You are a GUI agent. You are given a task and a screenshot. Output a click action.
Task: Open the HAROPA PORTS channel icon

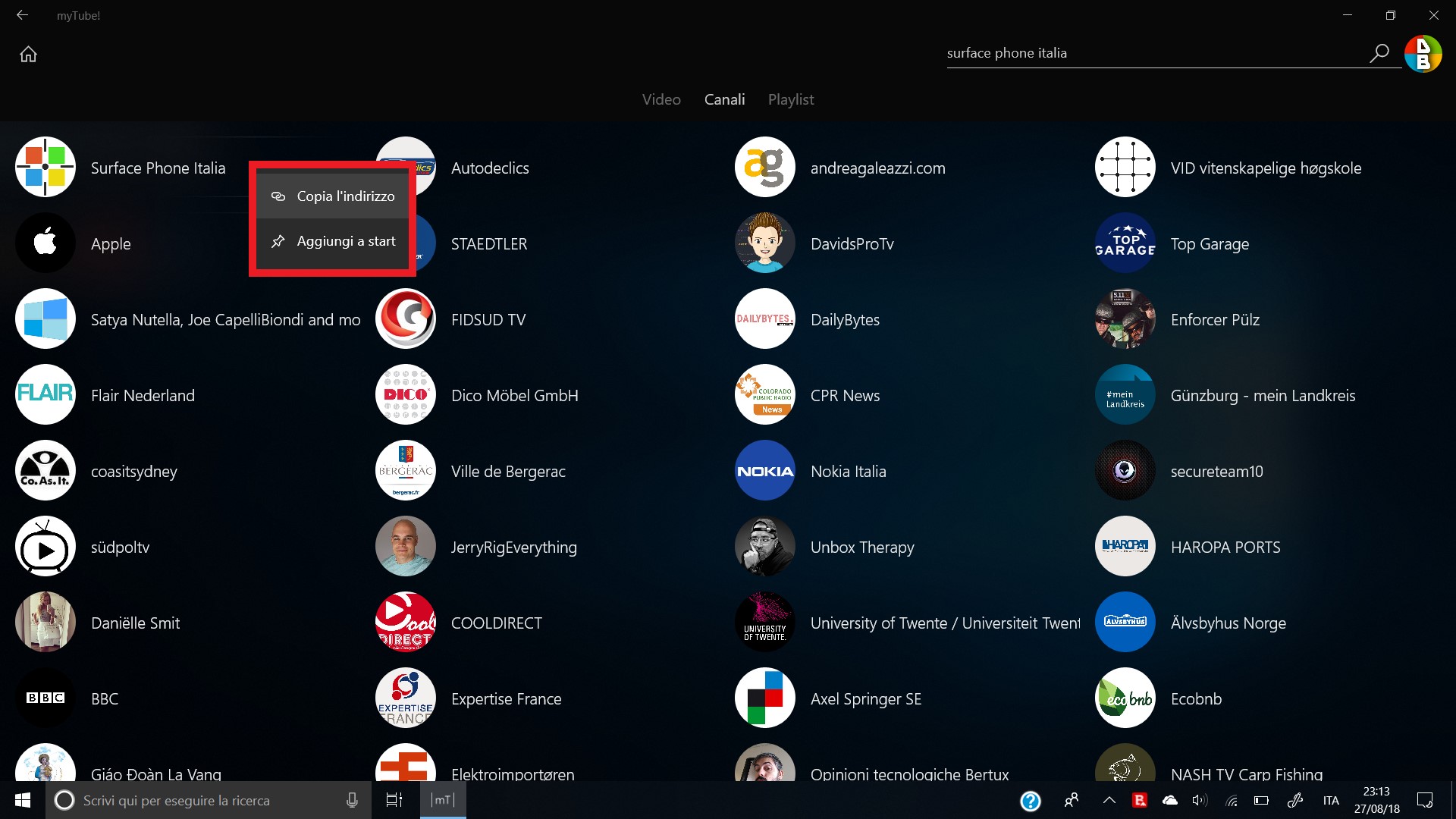click(1125, 546)
